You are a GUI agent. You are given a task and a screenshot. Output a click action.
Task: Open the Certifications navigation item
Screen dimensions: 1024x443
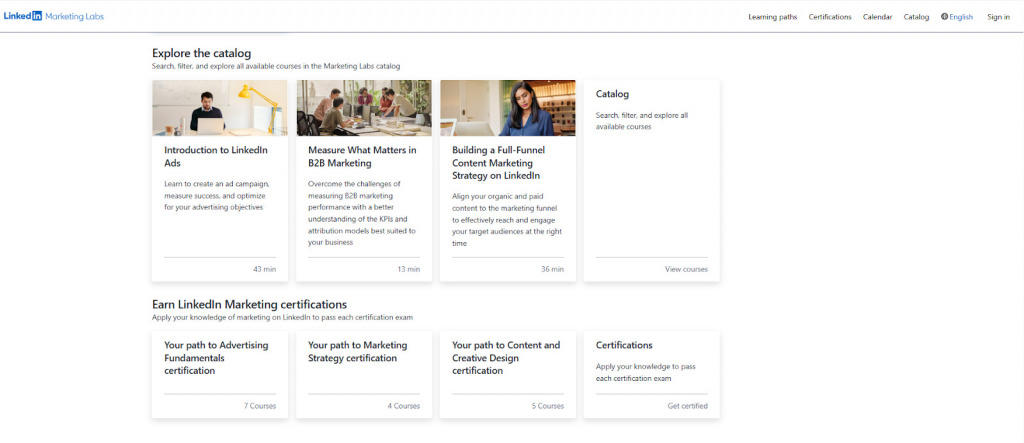click(830, 17)
